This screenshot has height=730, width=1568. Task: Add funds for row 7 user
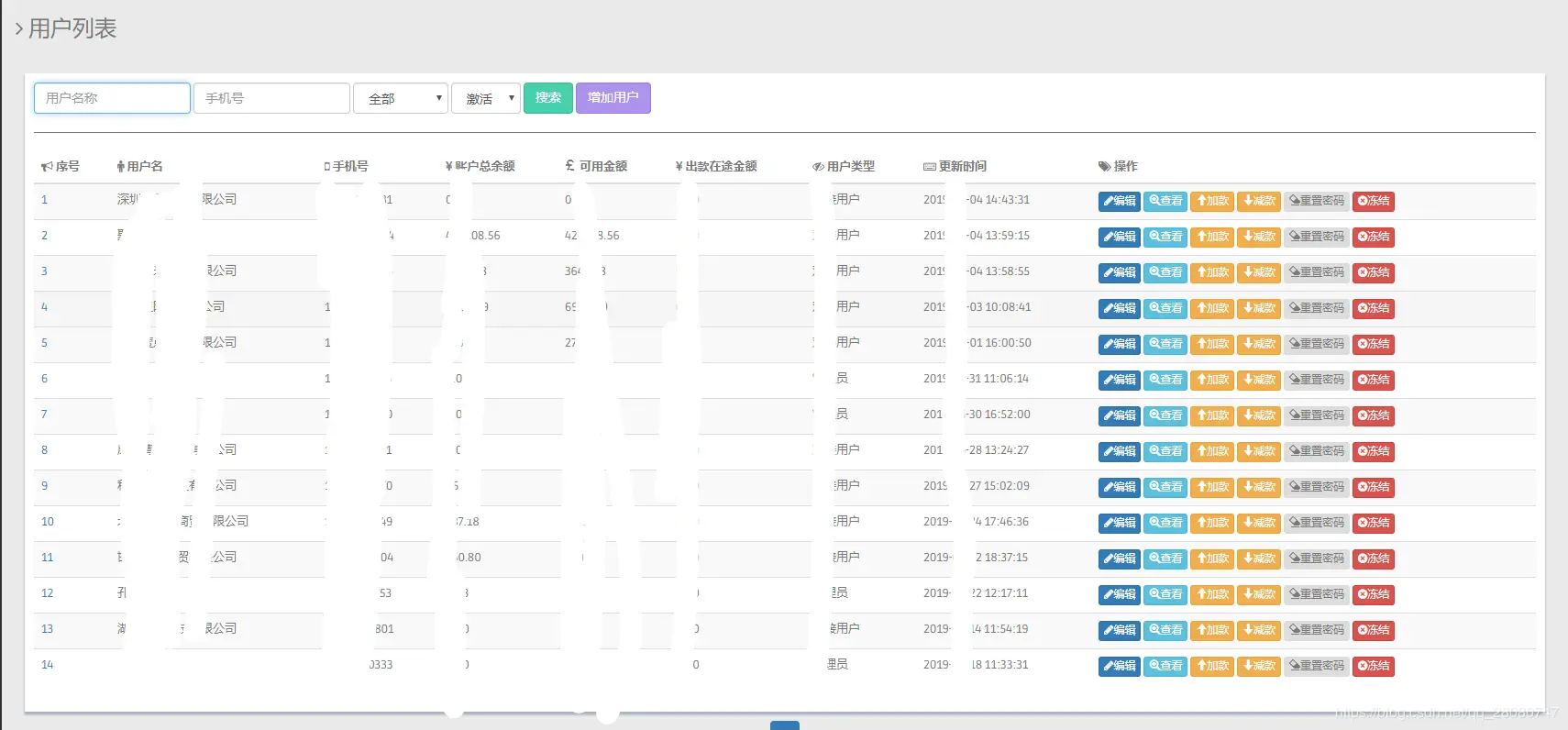pyautogui.click(x=1212, y=415)
